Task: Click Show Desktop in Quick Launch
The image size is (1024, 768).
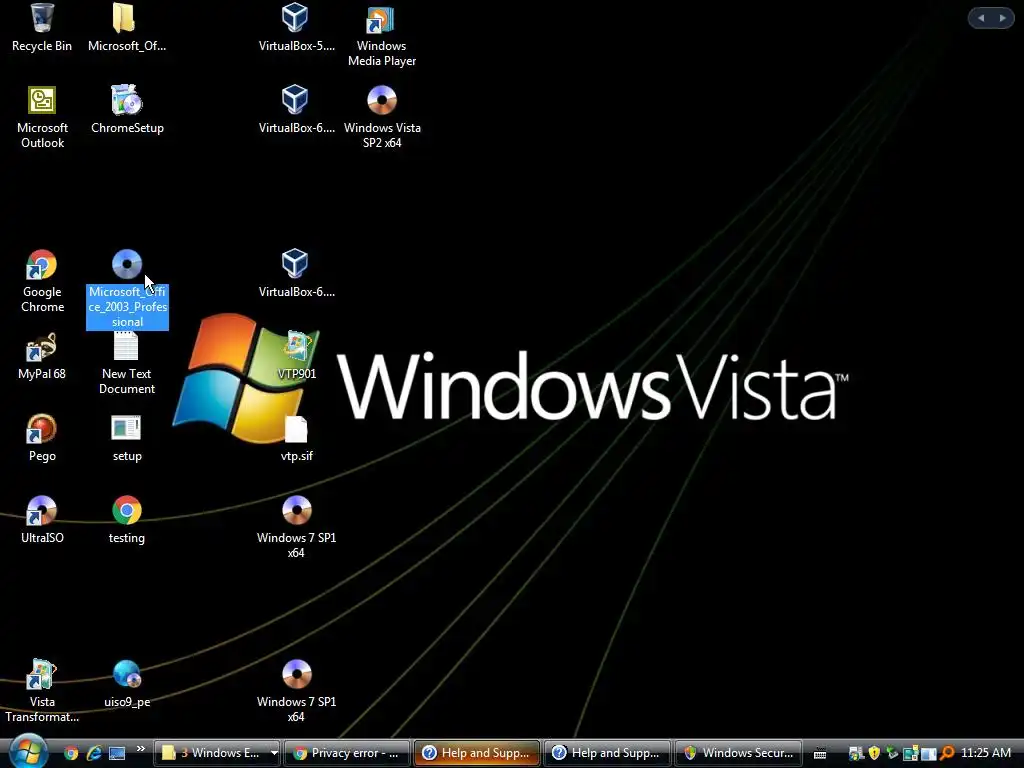Action: (117, 753)
